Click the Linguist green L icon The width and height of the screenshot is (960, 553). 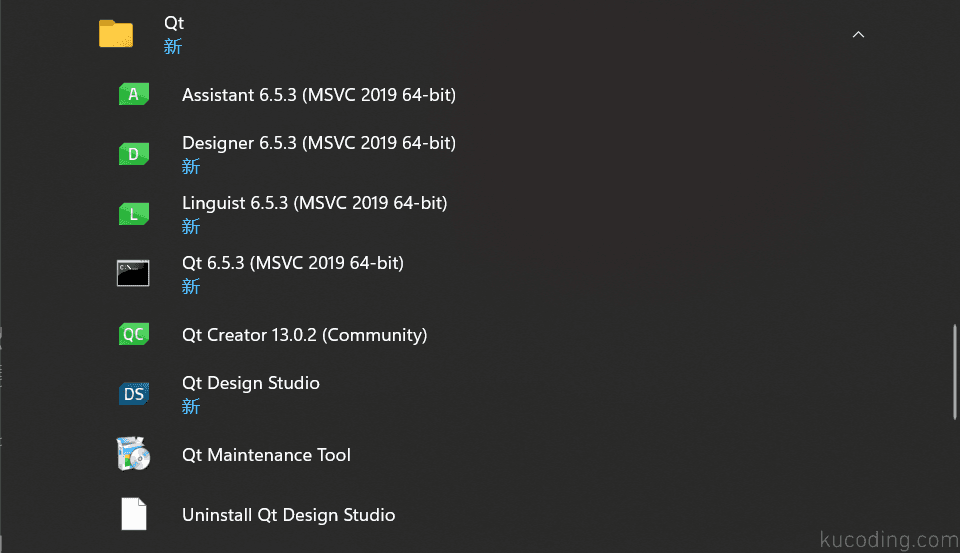click(x=133, y=214)
